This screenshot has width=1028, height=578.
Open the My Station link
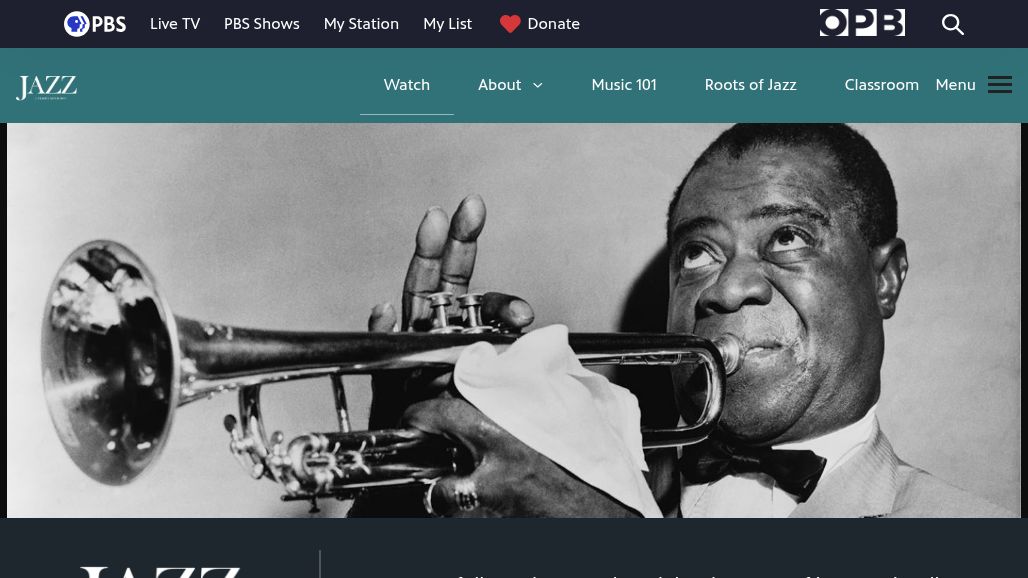tap(361, 24)
